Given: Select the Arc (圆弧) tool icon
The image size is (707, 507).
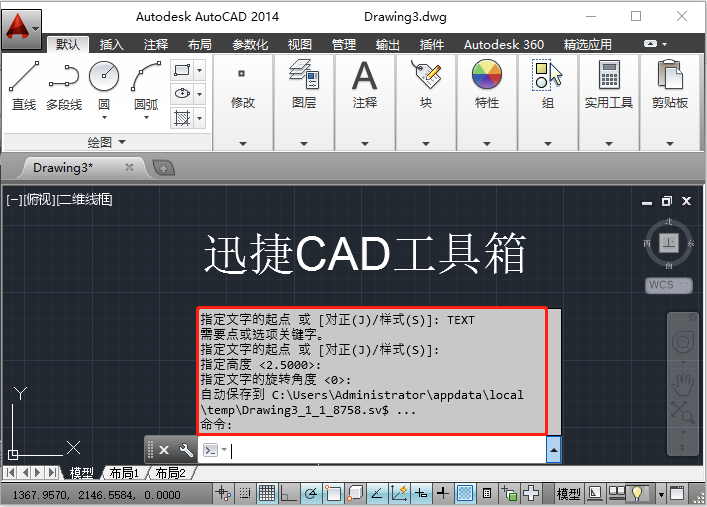Looking at the screenshot, I should (146, 77).
